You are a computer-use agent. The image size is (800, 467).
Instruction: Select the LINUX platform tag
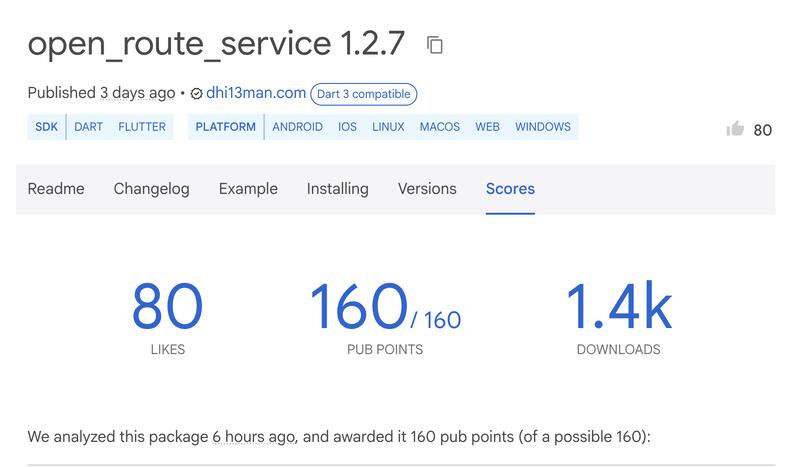pyautogui.click(x=388, y=127)
